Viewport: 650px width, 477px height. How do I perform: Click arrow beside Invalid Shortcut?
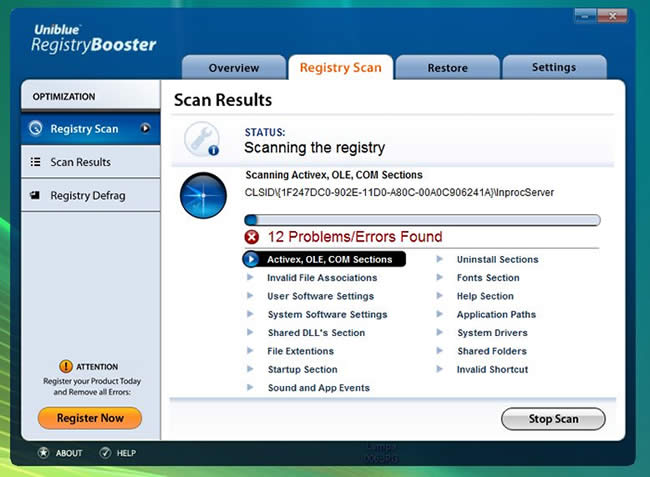click(440, 369)
